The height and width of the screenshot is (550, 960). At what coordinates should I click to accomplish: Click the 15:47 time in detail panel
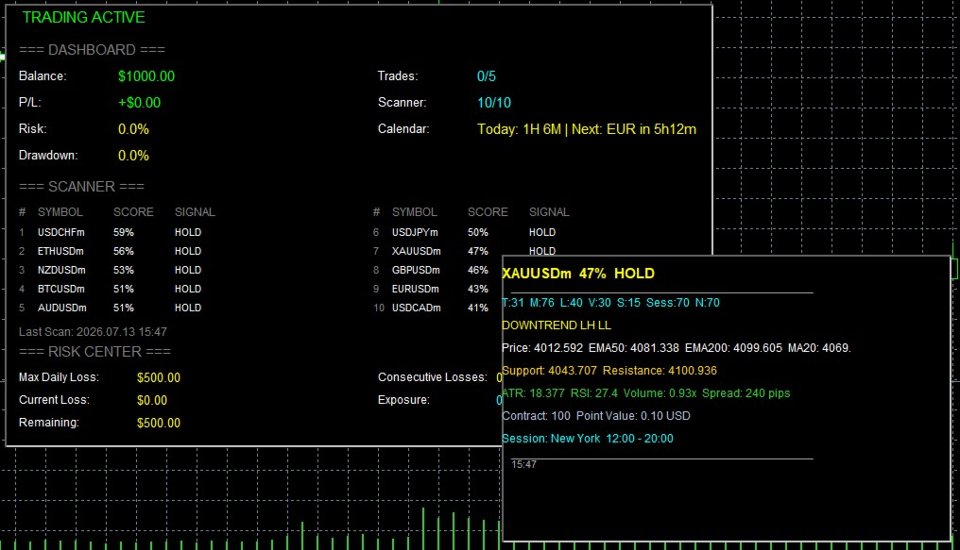[523, 464]
